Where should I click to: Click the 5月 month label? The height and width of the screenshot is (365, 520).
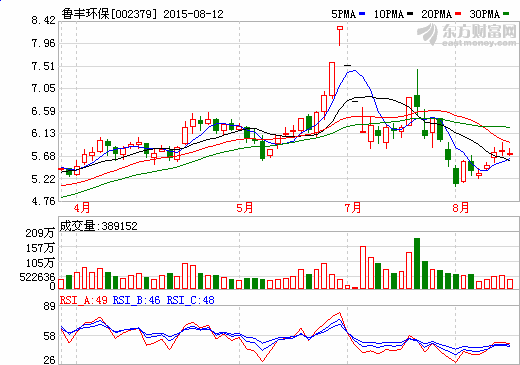[x=245, y=208]
